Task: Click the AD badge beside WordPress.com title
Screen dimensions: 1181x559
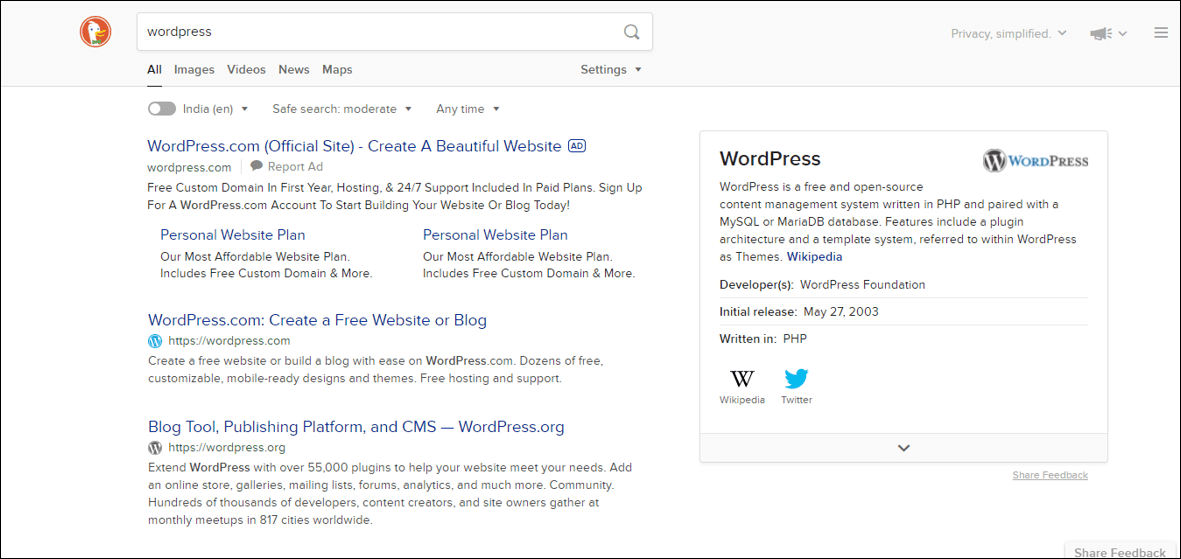Action: [x=577, y=145]
